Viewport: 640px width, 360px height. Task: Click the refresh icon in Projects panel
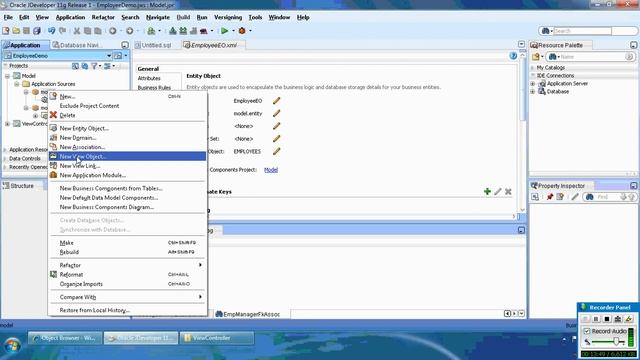(84, 66)
